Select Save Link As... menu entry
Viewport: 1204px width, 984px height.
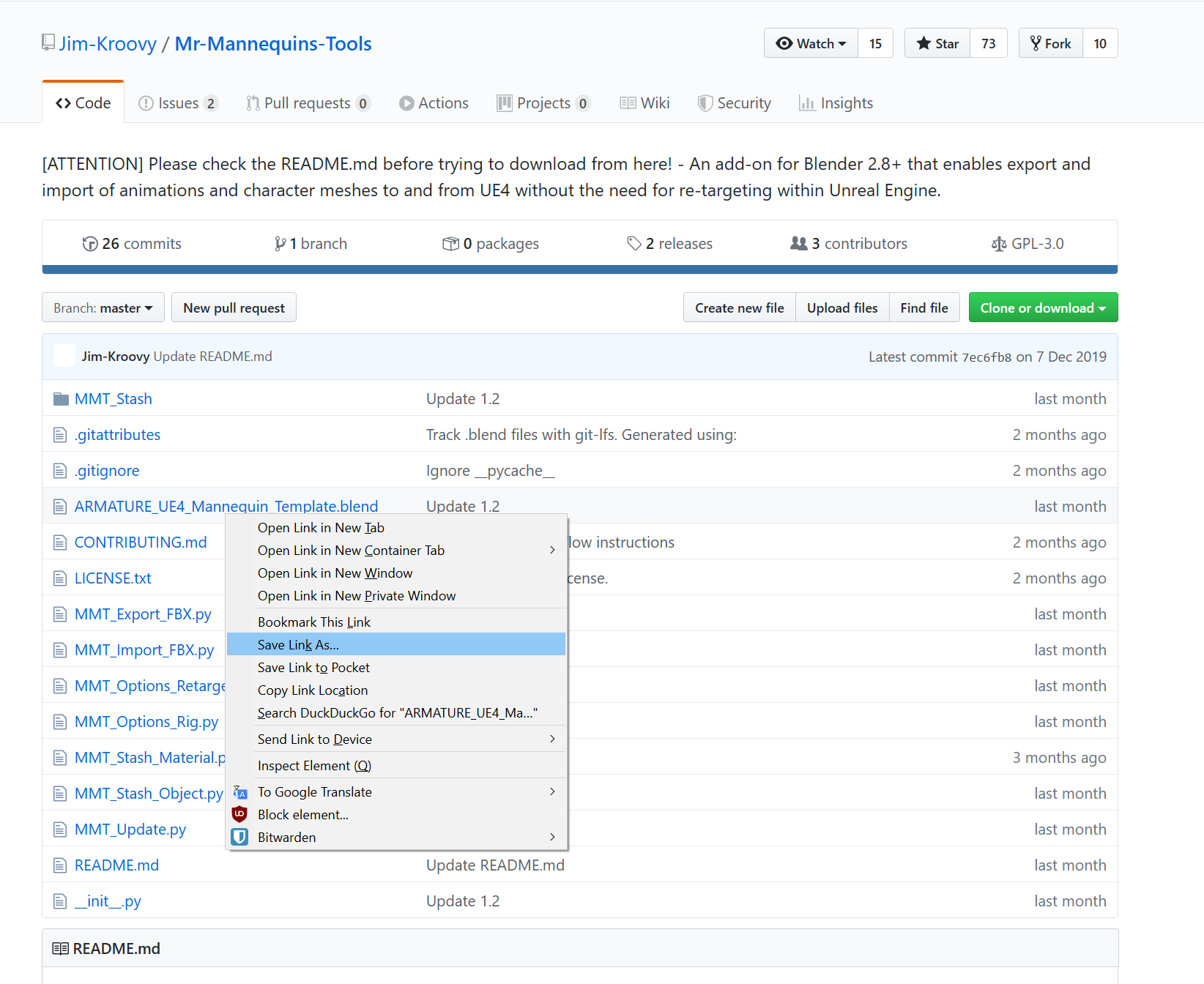[x=396, y=644]
